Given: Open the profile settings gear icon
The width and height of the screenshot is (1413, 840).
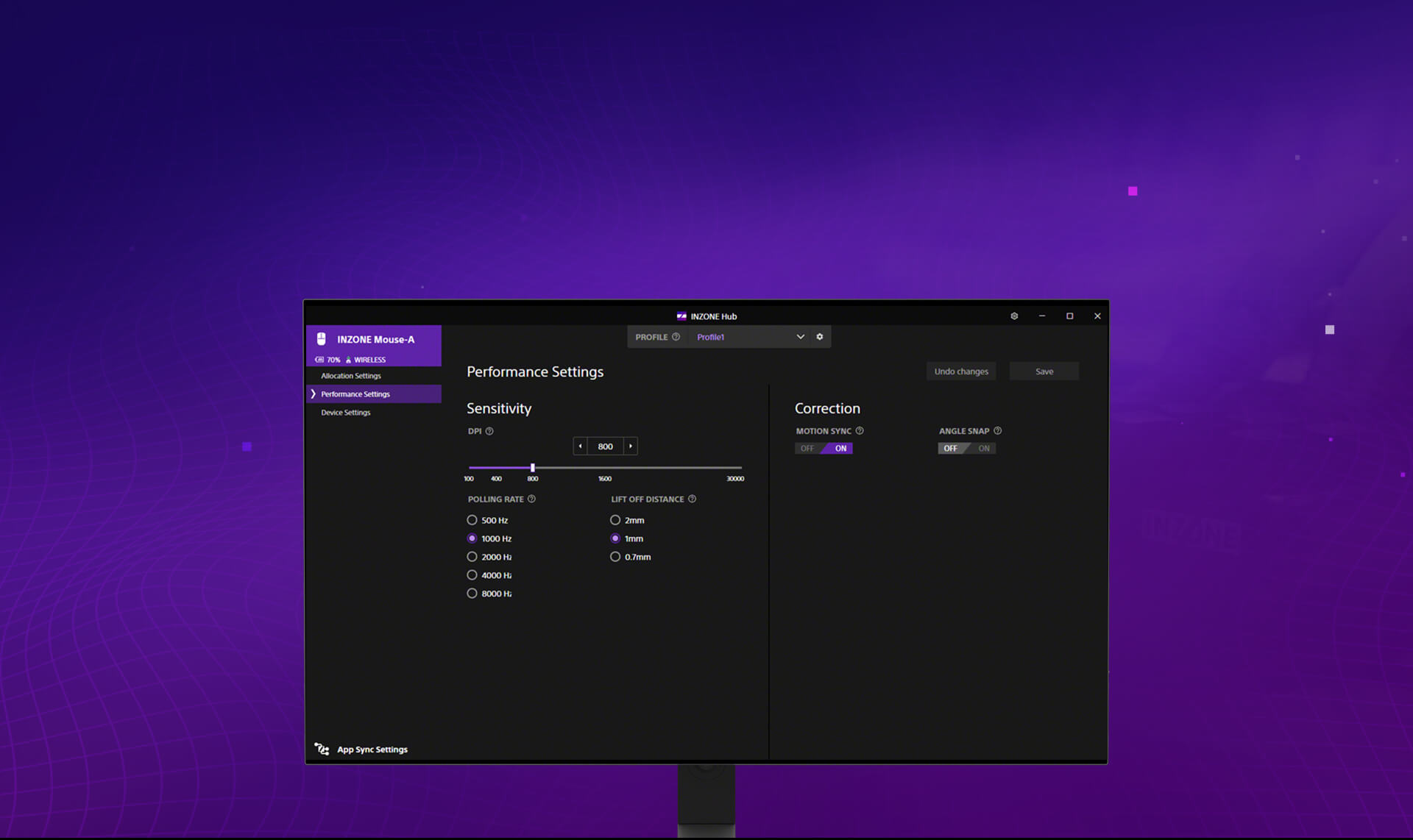Looking at the screenshot, I should (x=819, y=337).
